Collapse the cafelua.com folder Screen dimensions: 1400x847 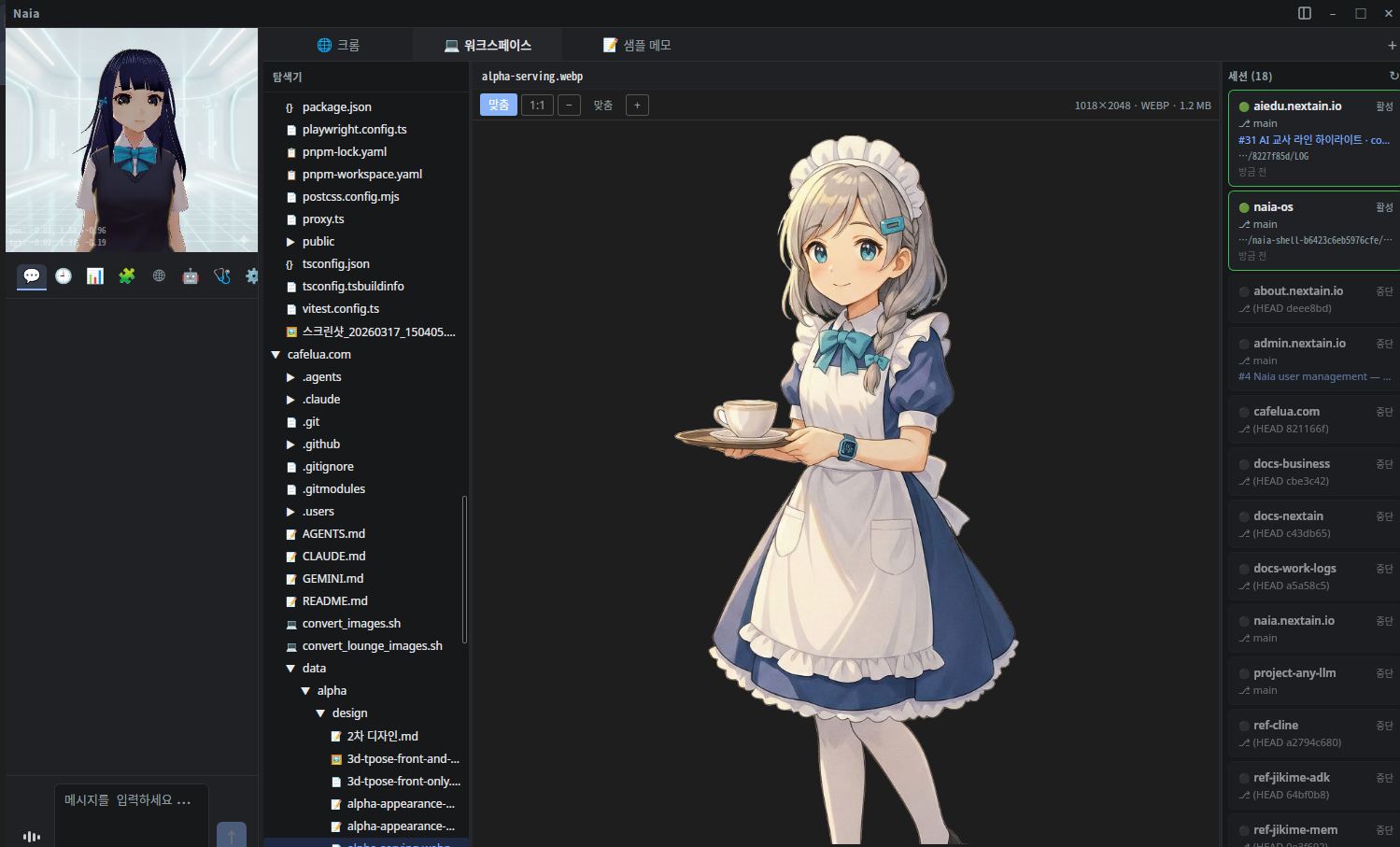[276, 355]
